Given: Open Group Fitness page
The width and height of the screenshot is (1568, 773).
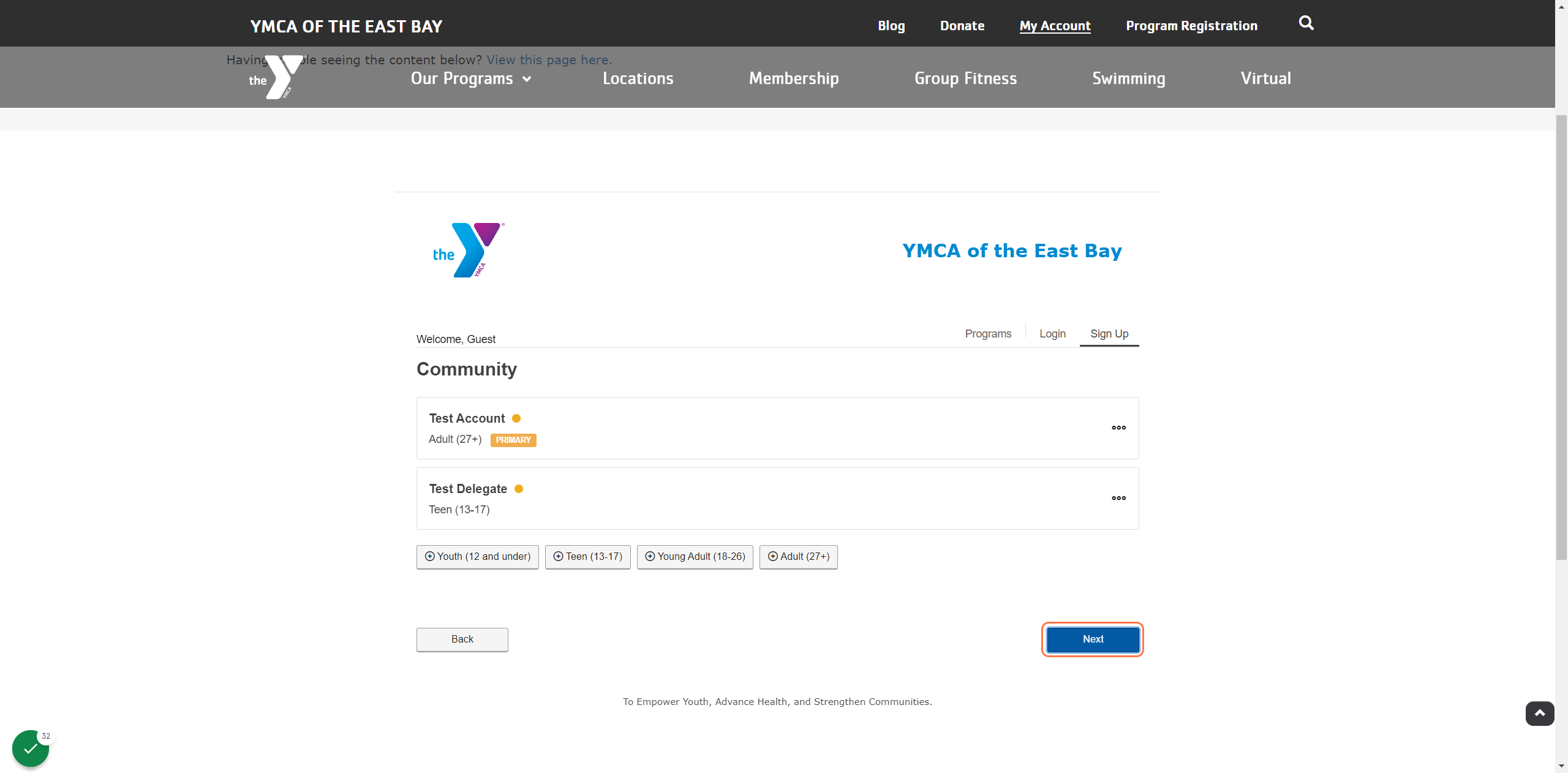Looking at the screenshot, I should point(965,78).
